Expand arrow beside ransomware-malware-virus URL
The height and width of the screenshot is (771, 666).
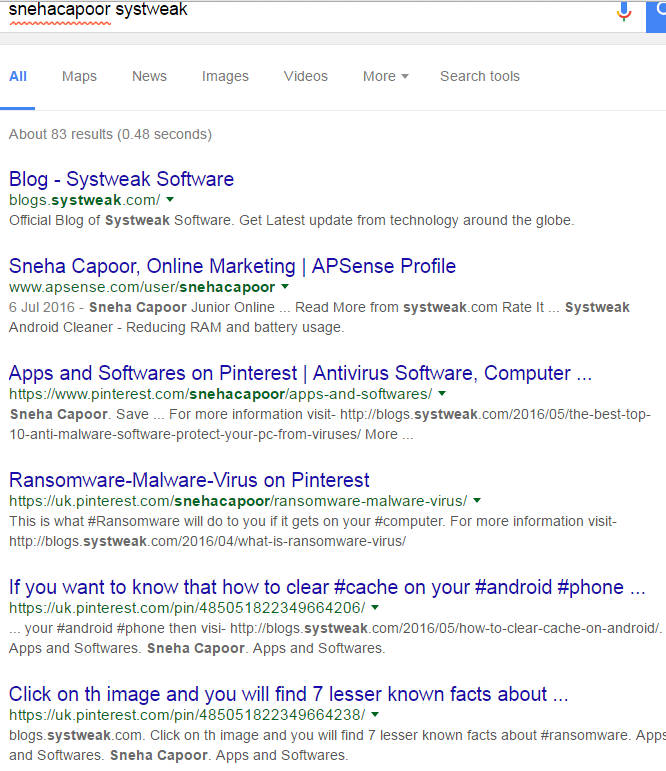pos(477,500)
